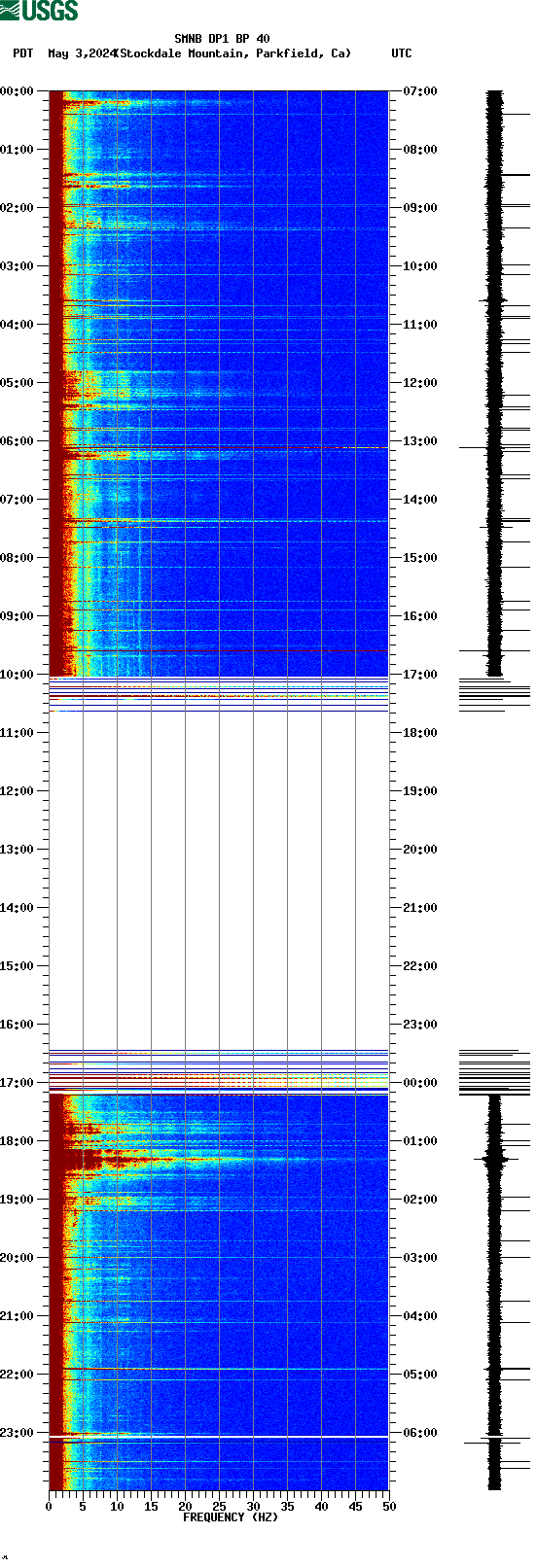Click the USGS logo
Viewport: 537px width, 1568px height.
[39, 11]
